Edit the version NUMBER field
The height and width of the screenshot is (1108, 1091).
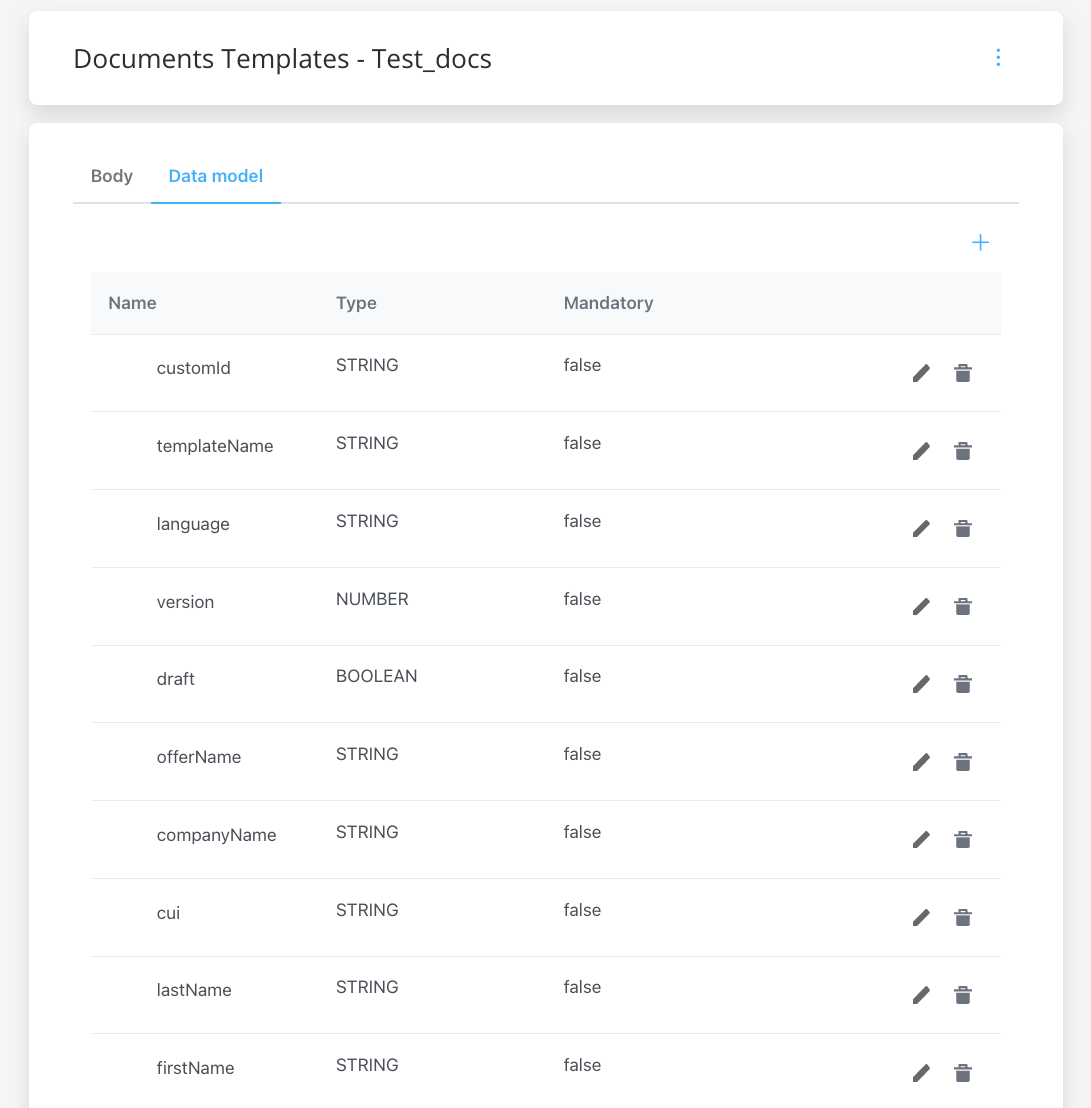point(921,606)
